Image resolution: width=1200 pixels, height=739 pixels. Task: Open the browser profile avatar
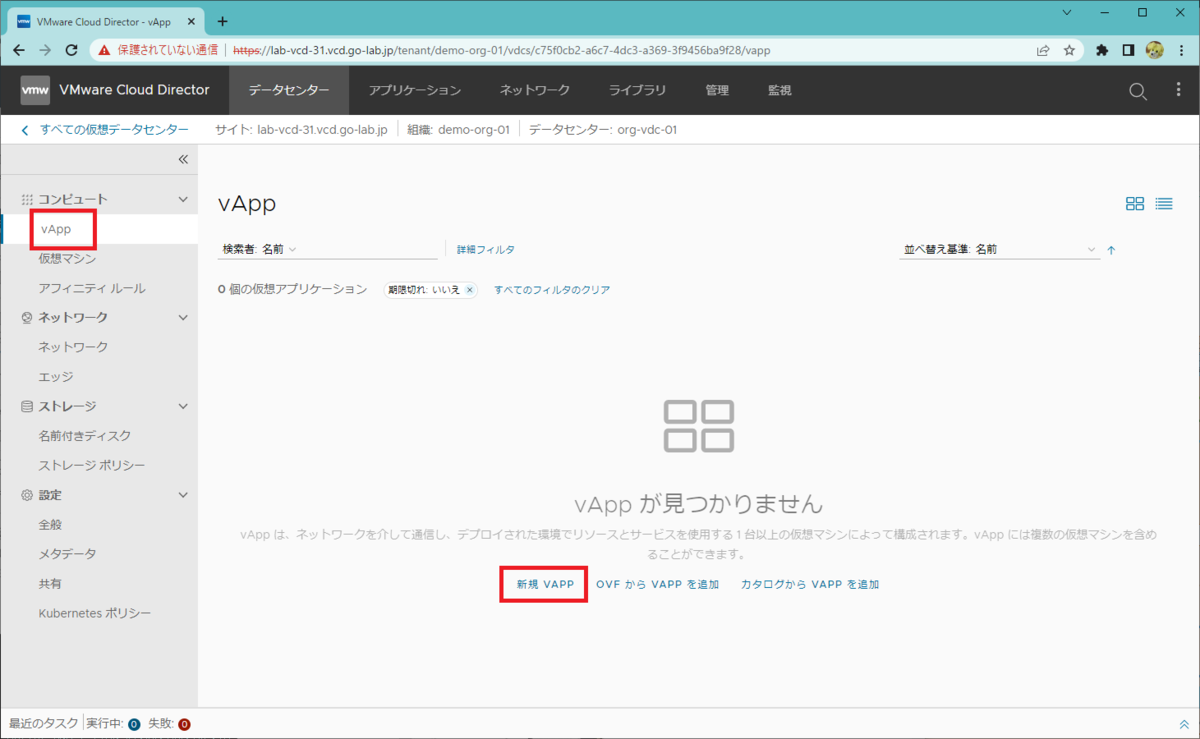click(1154, 50)
